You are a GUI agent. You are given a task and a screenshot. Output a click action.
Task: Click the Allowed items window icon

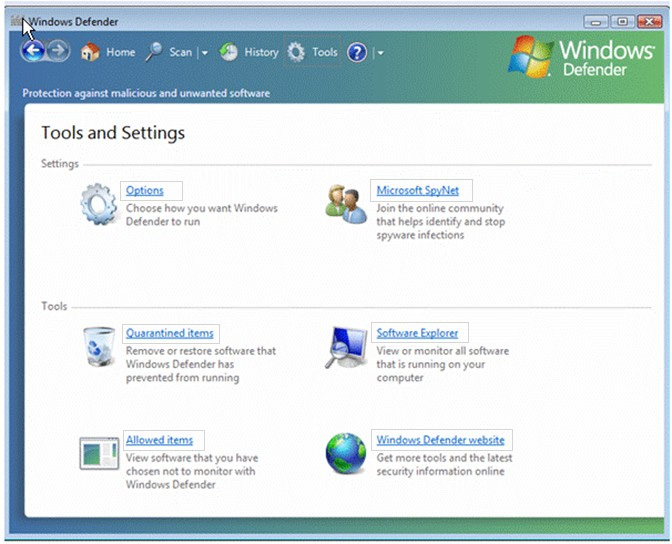coord(99,453)
